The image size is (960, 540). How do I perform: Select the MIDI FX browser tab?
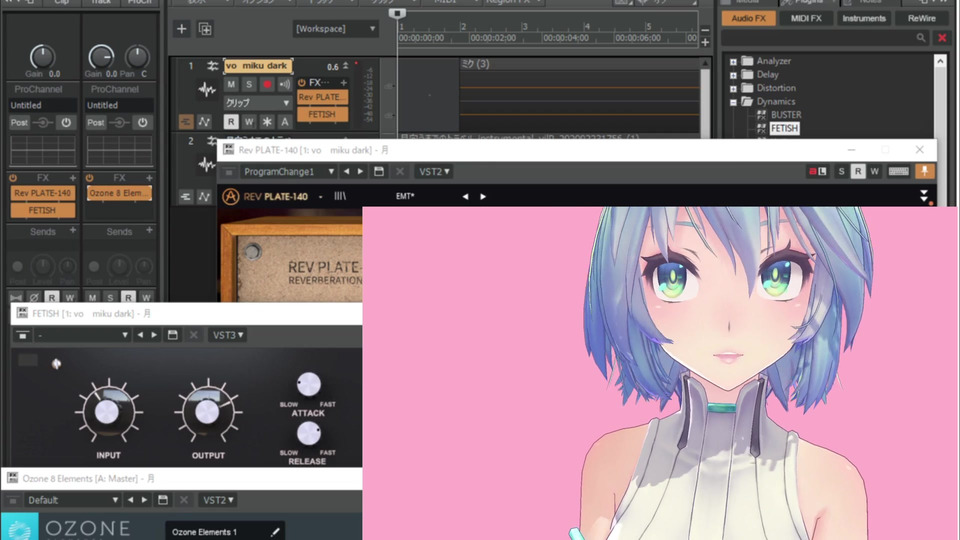click(806, 18)
